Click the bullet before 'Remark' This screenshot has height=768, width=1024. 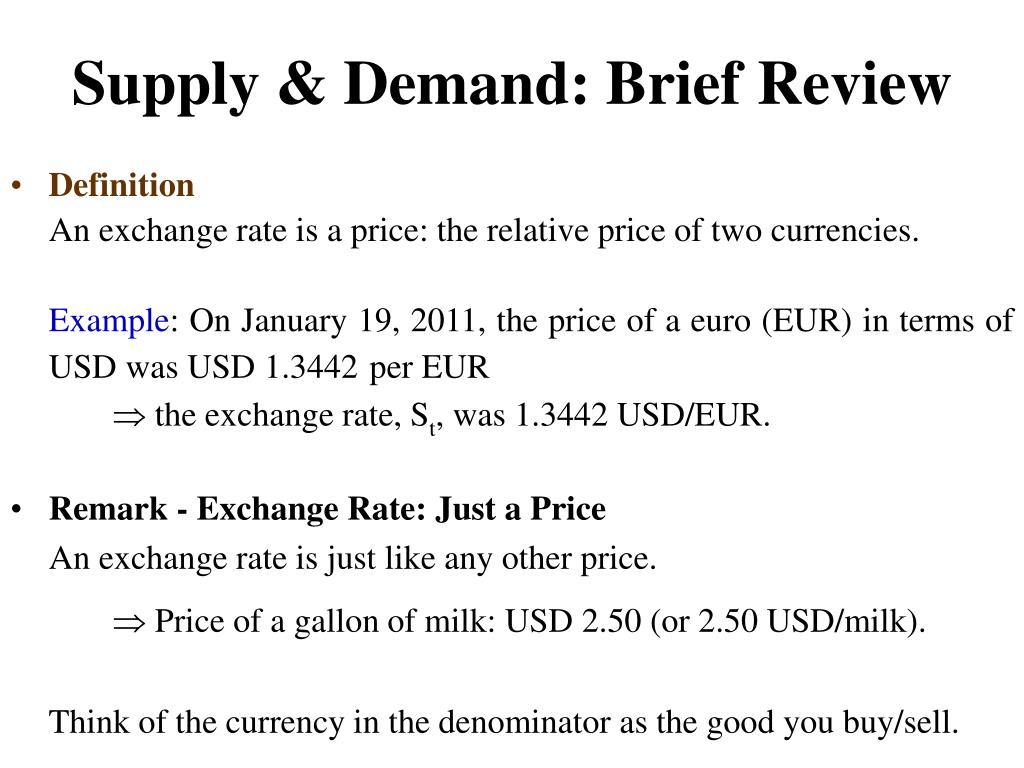pyautogui.click(x=17, y=509)
